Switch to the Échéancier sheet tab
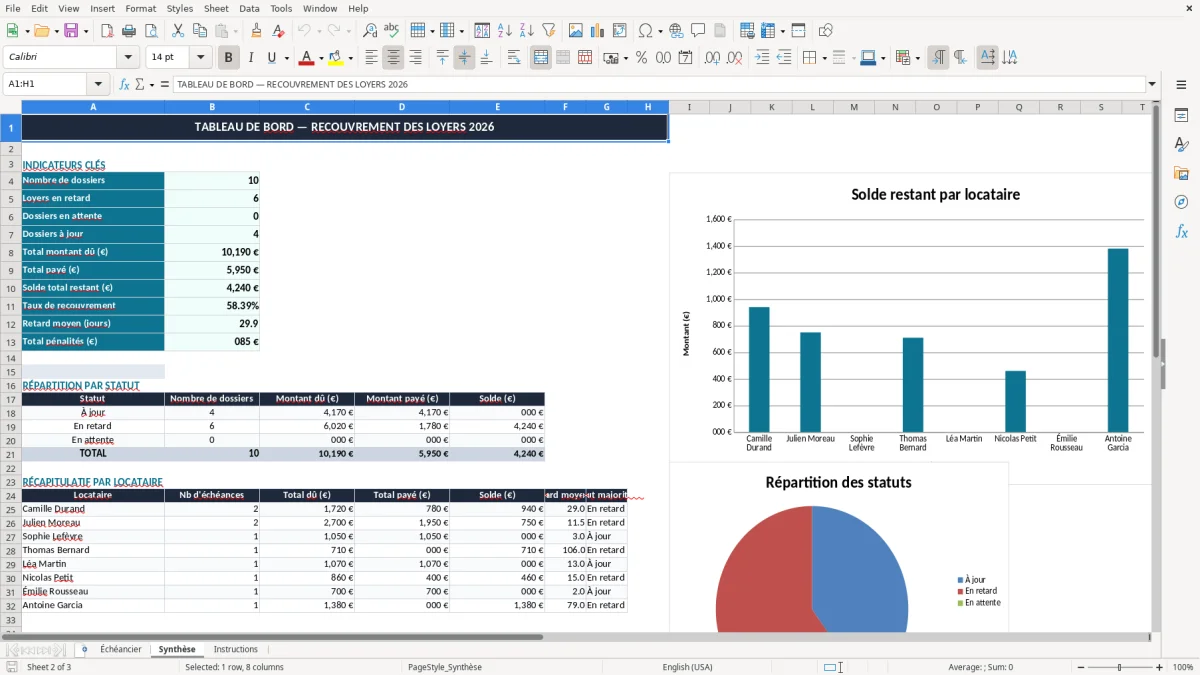The height and width of the screenshot is (675, 1200). (120, 649)
